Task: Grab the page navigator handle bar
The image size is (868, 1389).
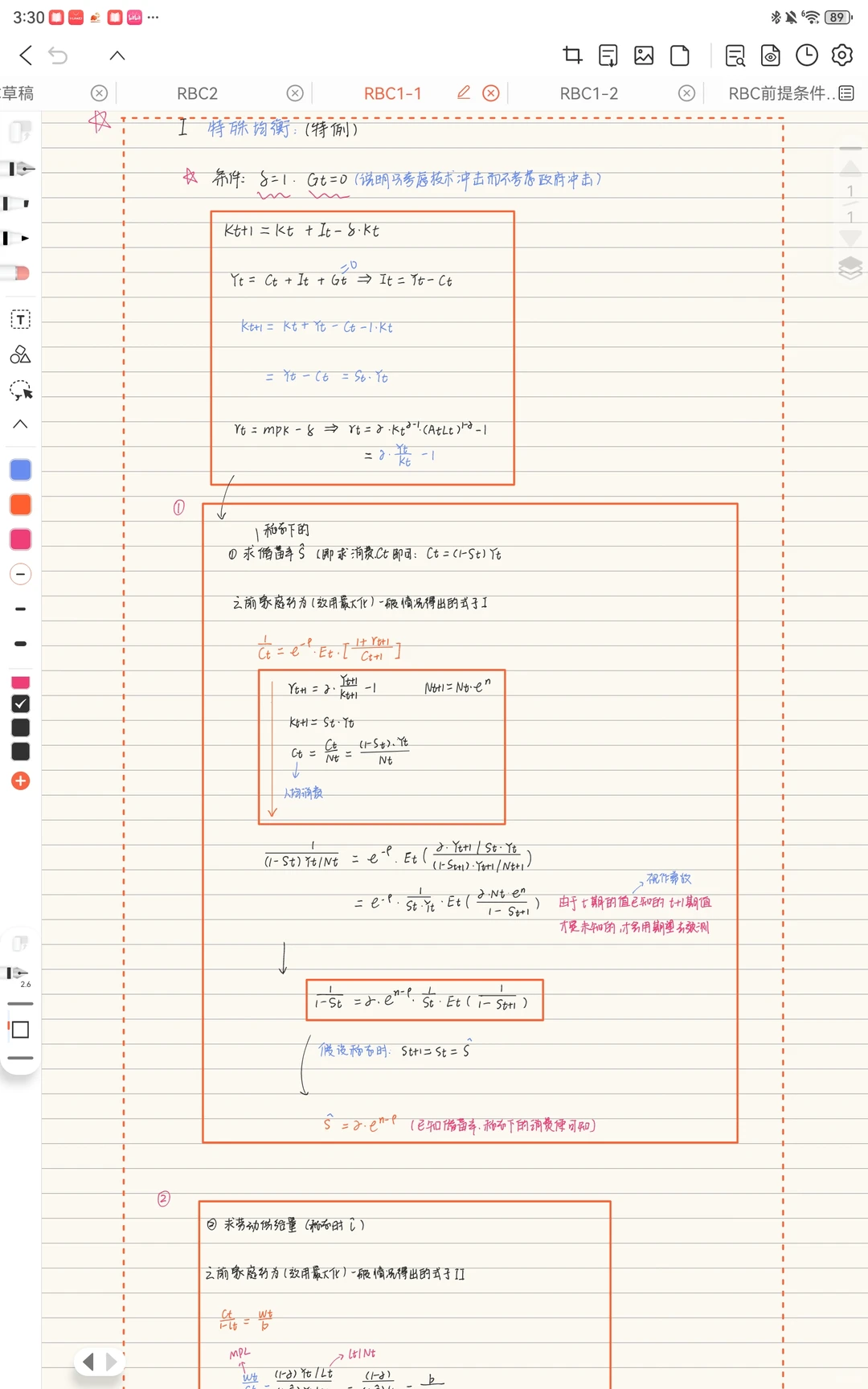Action: (850, 149)
